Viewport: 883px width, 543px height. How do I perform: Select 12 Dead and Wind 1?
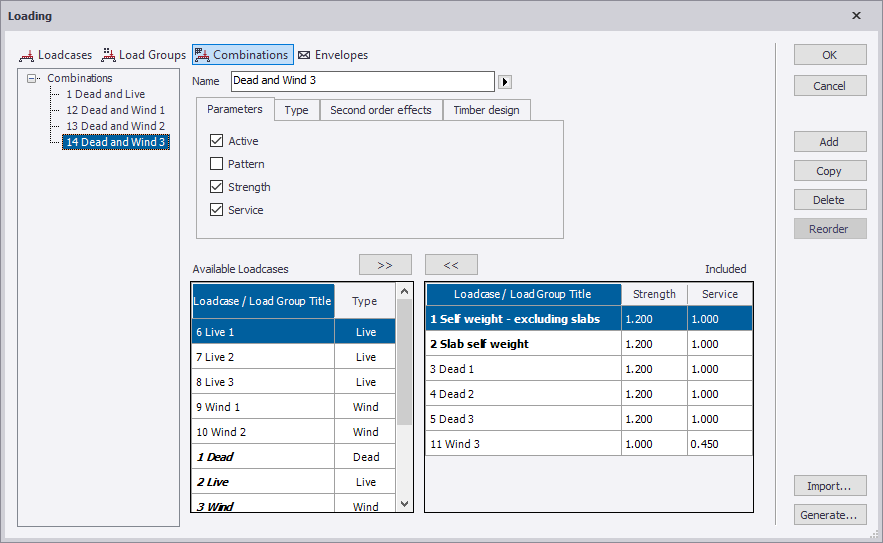pos(115,110)
